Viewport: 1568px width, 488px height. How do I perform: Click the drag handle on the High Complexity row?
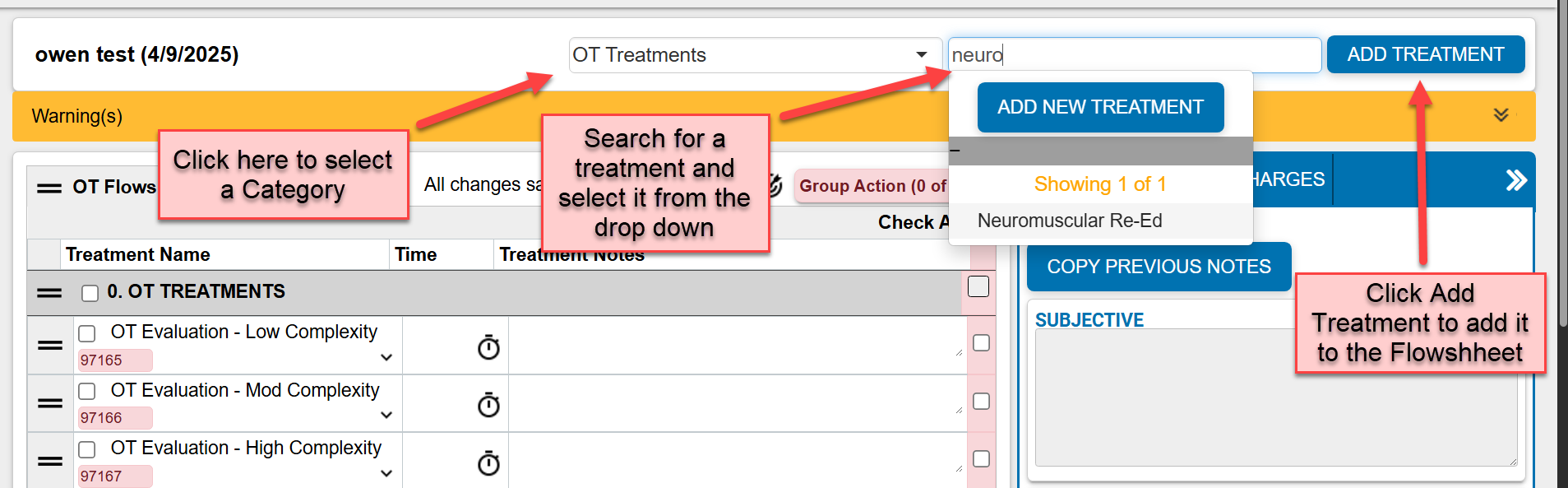pyautogui.click(x=48, y=460)
